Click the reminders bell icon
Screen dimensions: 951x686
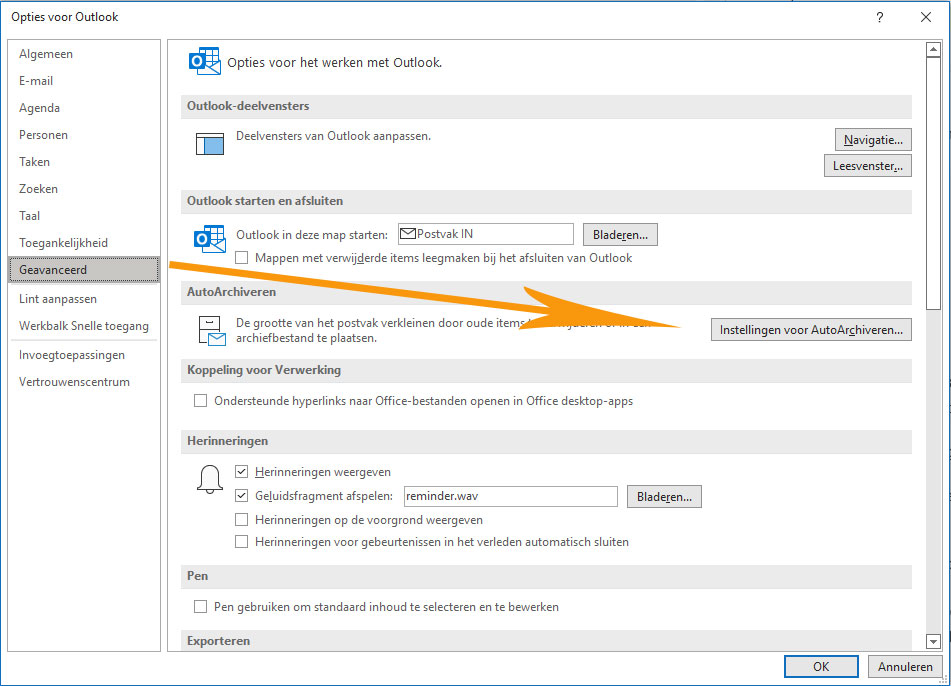point(210,481)
